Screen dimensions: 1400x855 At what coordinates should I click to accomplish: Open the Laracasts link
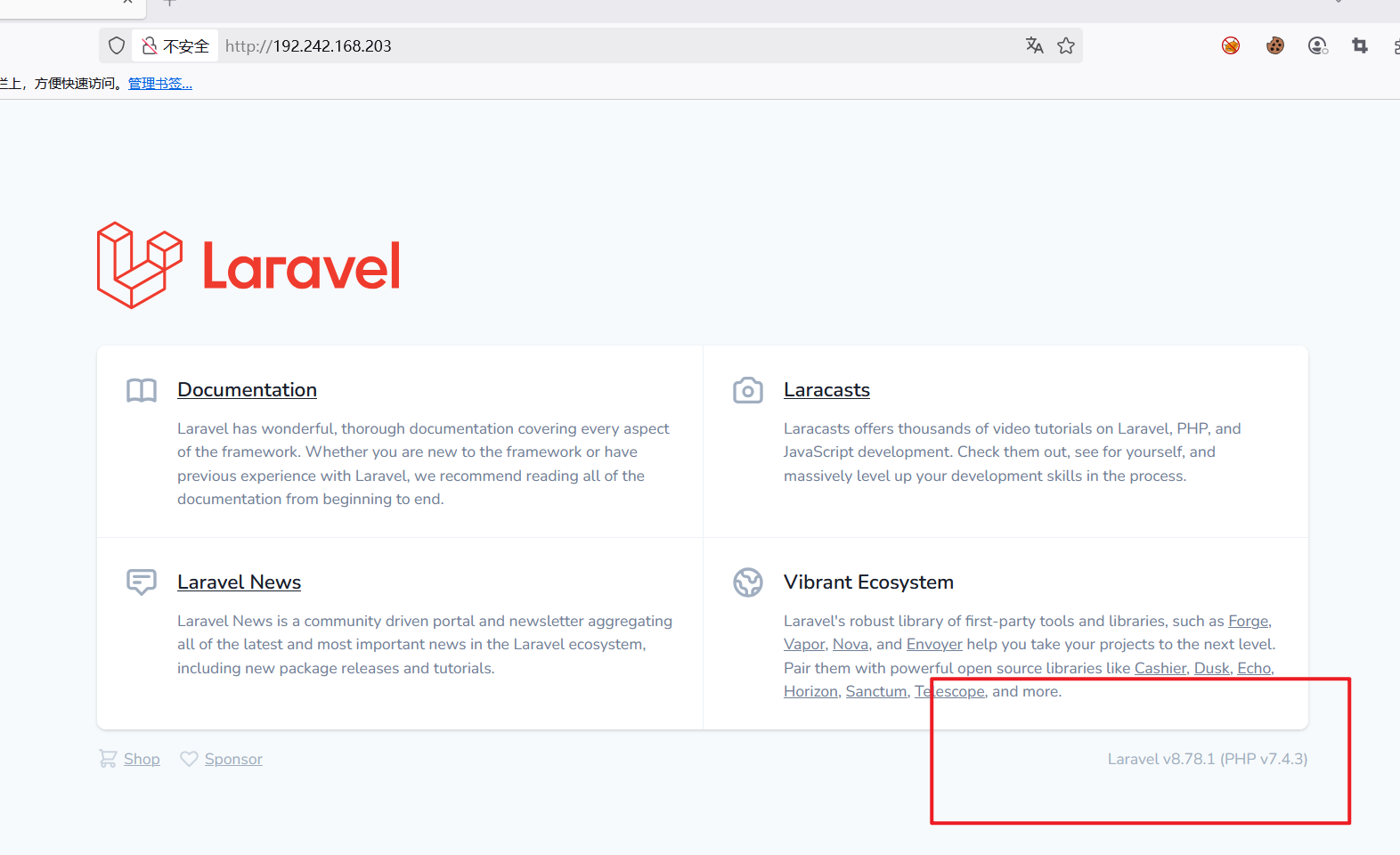click(826, 390)
